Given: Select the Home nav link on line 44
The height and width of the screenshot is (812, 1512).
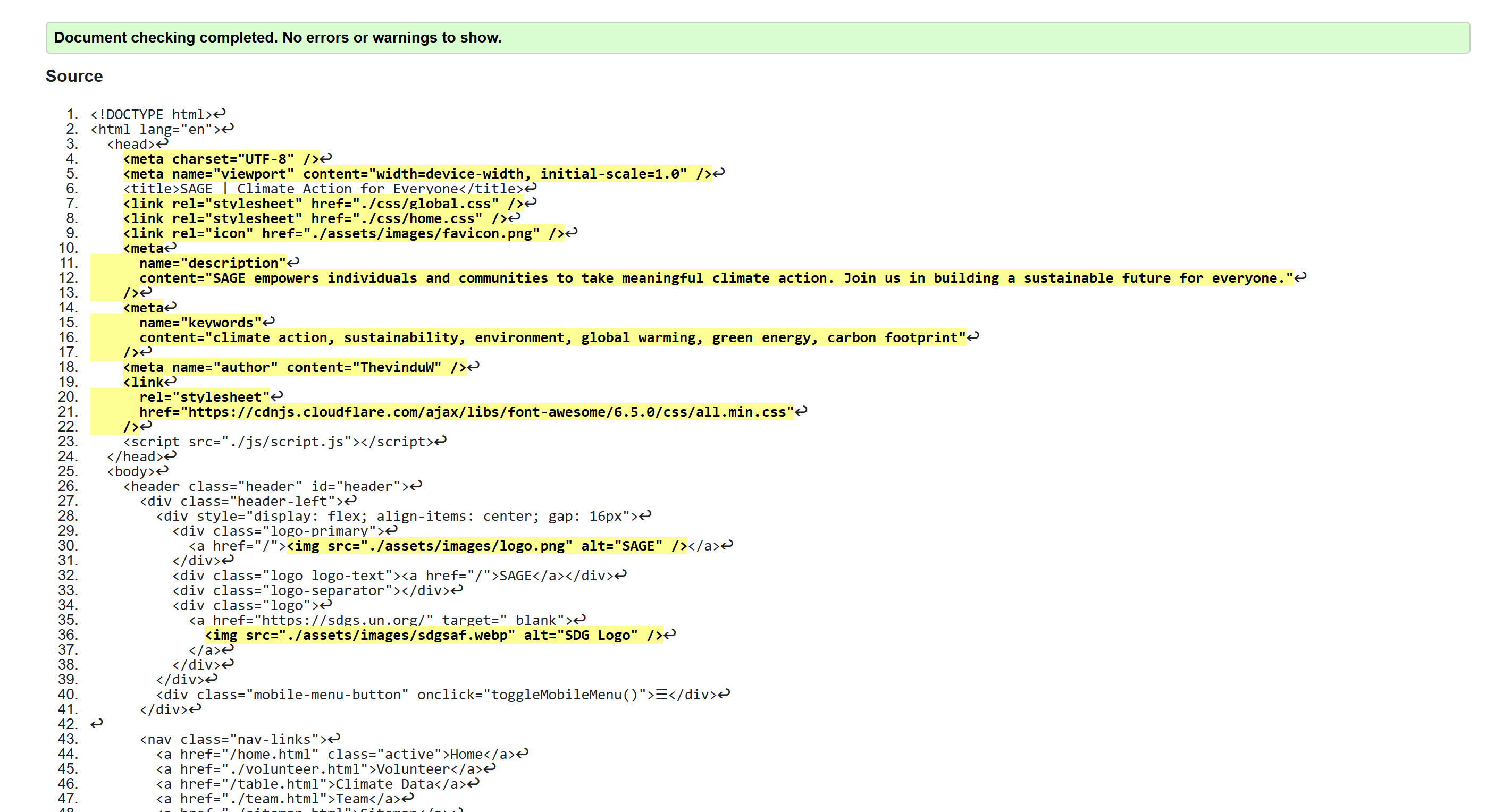Looking at the screenshot, I should pyautogui.click(x=340, y=754).
